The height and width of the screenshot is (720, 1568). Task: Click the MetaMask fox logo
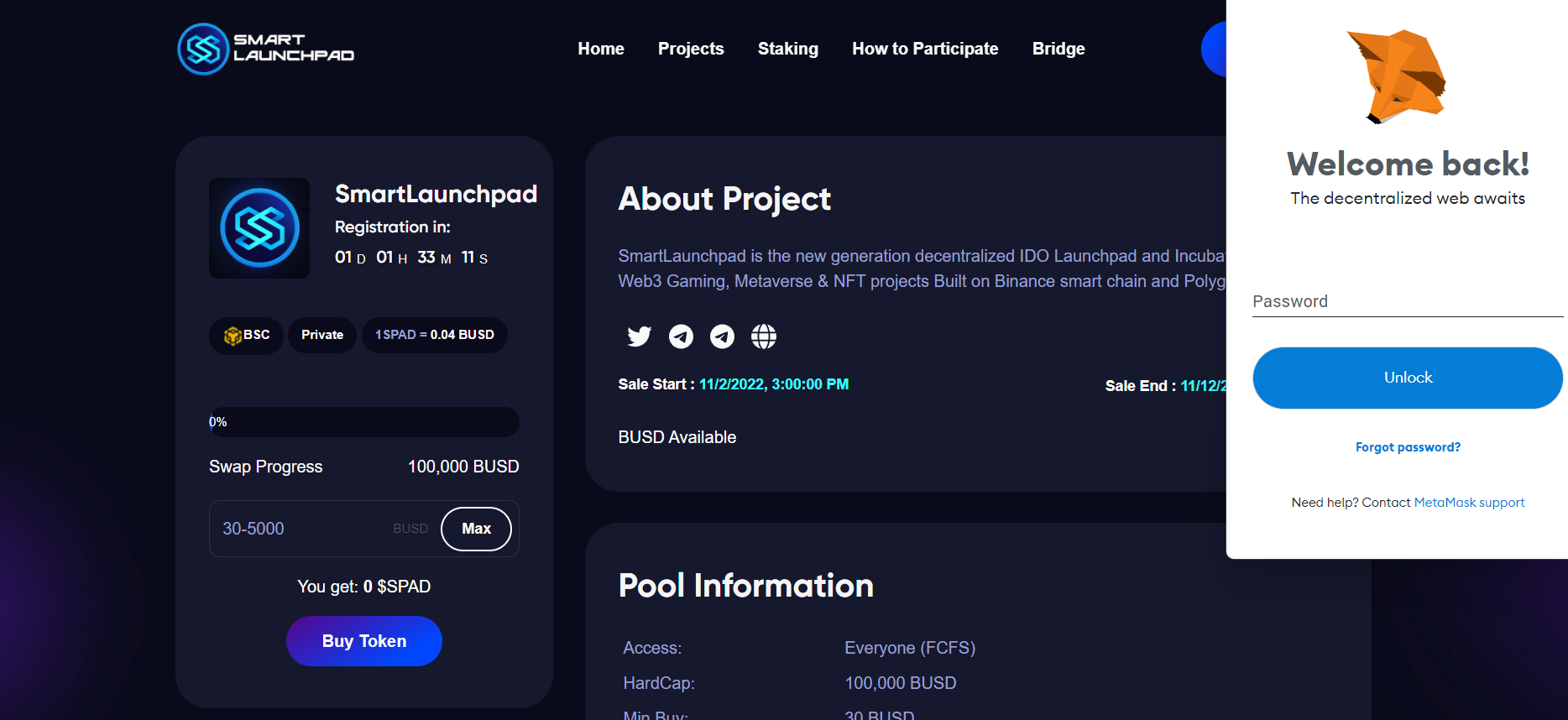pyautogui.click(x=1397, y=76)
